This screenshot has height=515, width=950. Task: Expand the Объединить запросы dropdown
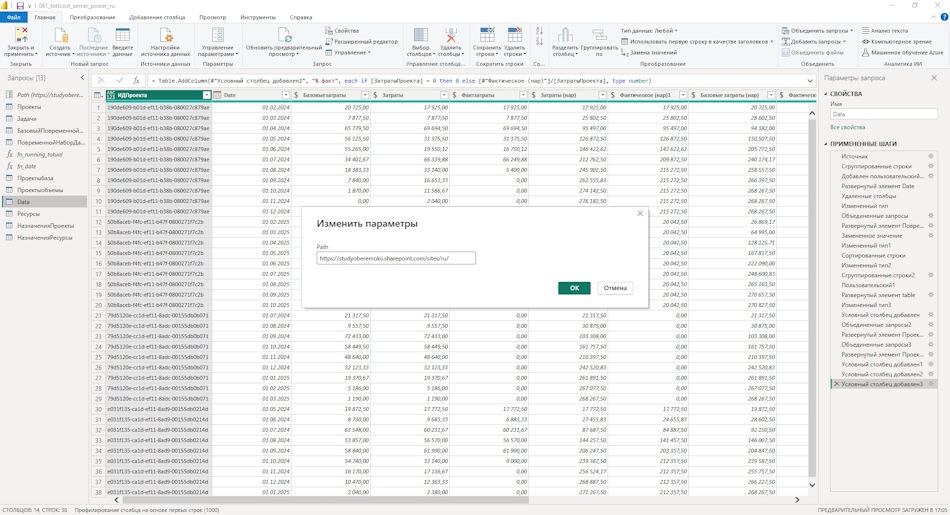click(x=851, y=30)
